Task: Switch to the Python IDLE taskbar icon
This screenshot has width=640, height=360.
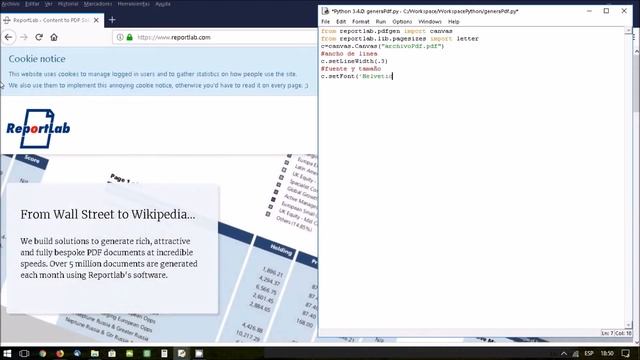Action: pyautogui.click(x=182, y=353)
